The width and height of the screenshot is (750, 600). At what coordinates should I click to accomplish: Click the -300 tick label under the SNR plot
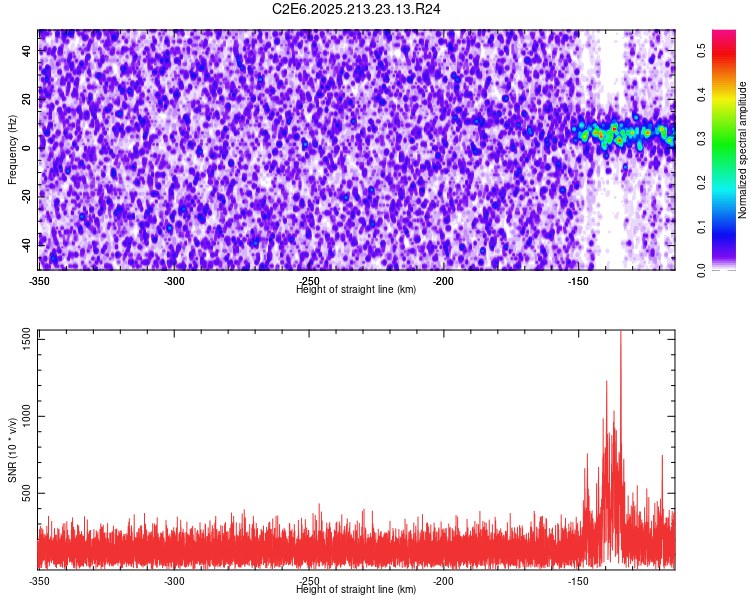[x=174, y=581]
